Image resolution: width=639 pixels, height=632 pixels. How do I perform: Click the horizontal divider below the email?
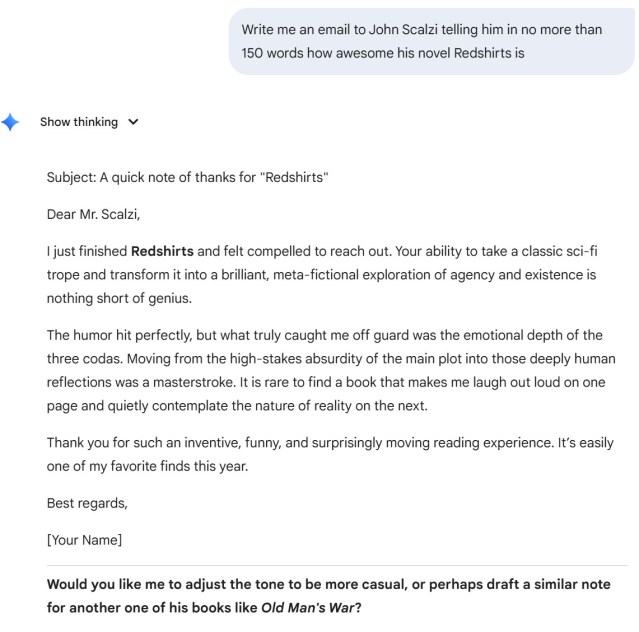(x=337, y=566)
